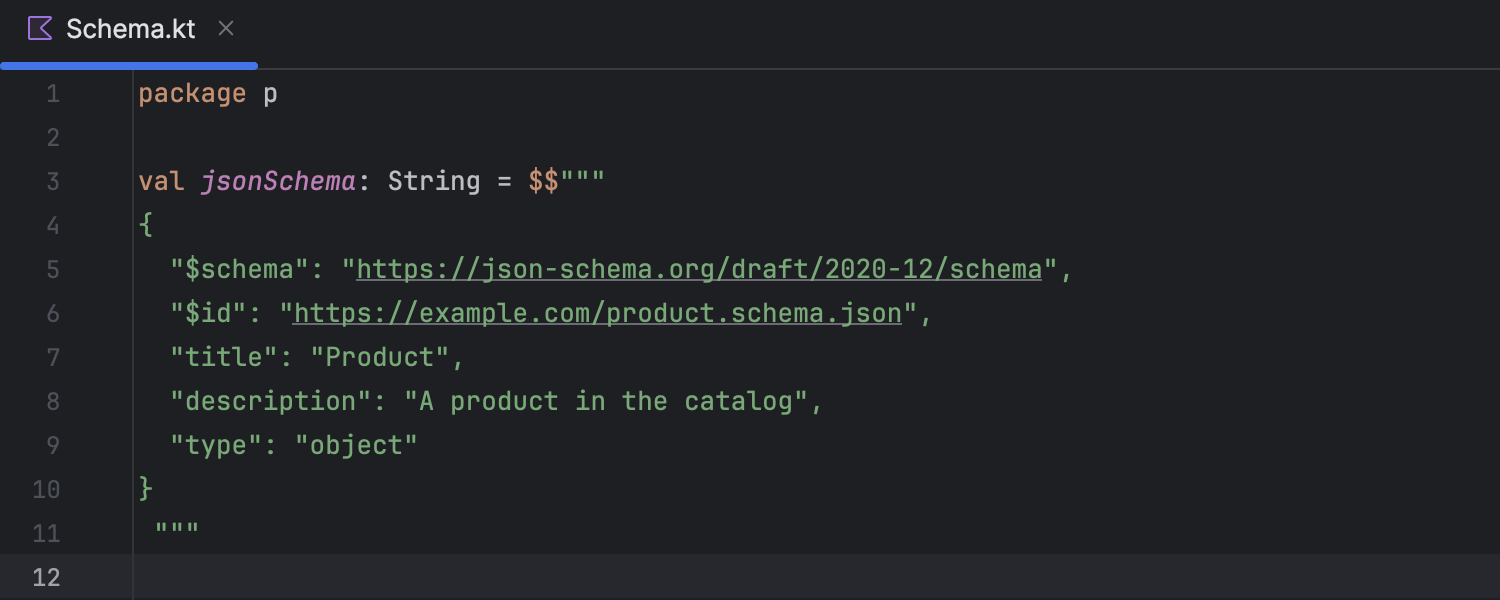
Task: Click line number 12 in the gutter
Action: (x=46, y=577)
